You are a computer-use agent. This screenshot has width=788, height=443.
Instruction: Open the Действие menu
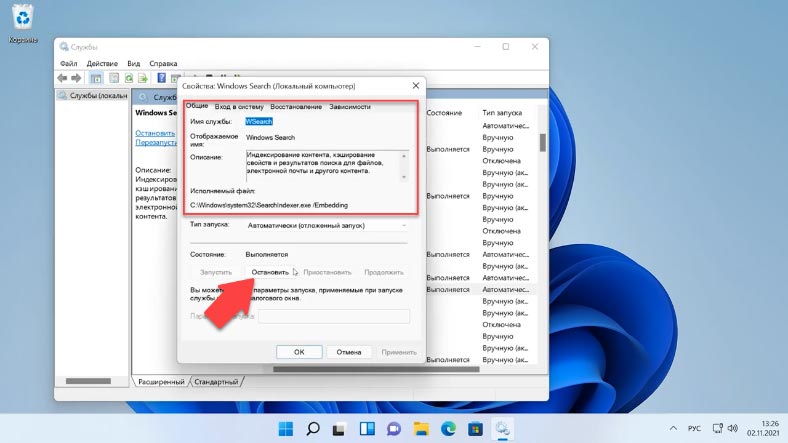point(102,63)
